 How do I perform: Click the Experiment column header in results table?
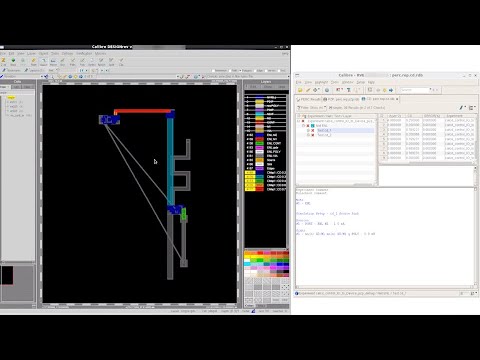459,116
